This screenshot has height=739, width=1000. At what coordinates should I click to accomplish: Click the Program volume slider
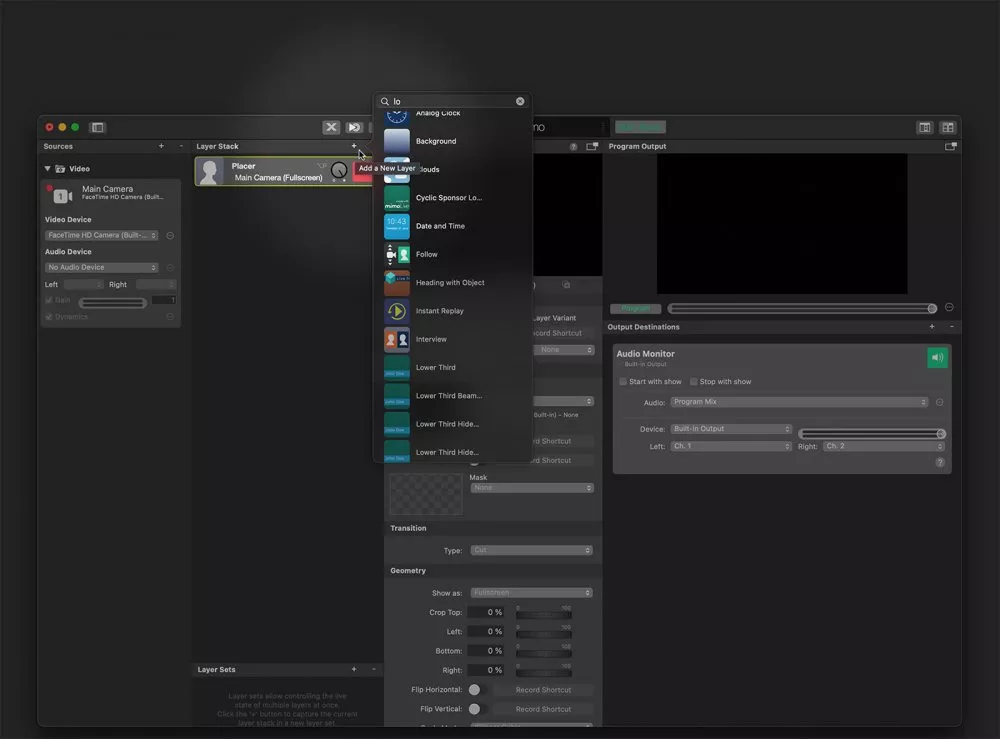tap(802, 309)
